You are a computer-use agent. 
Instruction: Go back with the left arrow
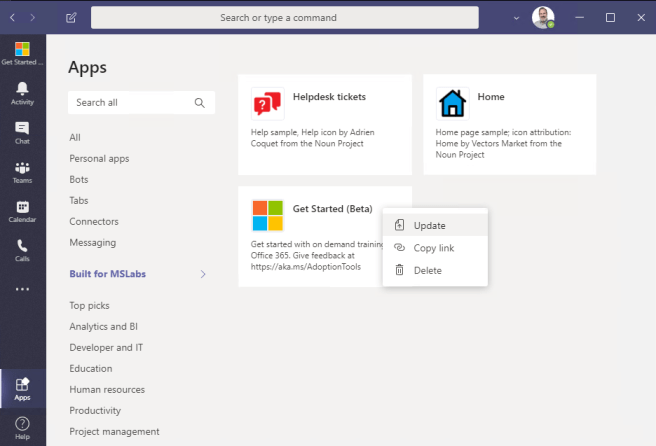13,17
